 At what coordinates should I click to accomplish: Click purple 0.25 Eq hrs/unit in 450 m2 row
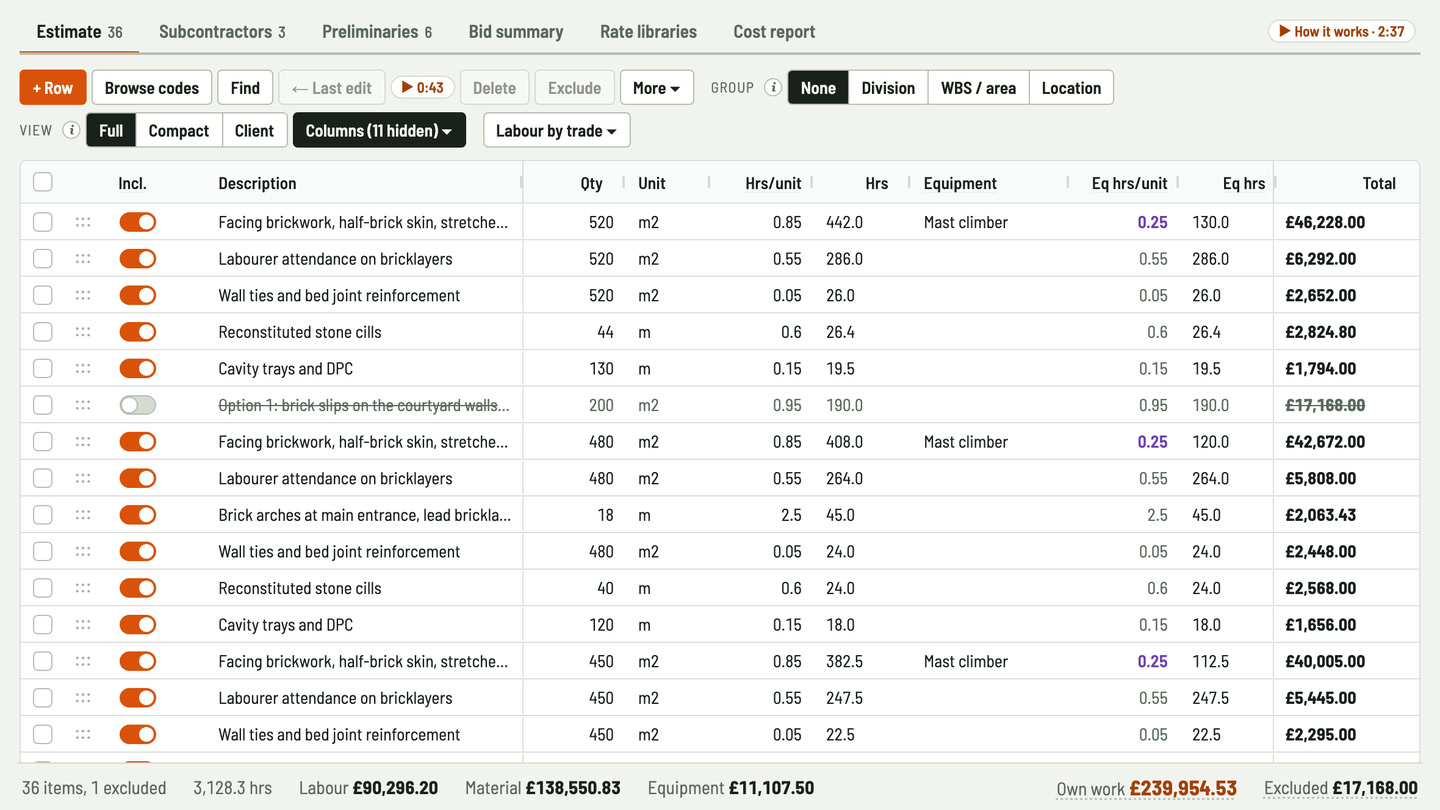tap(1152, 662)
